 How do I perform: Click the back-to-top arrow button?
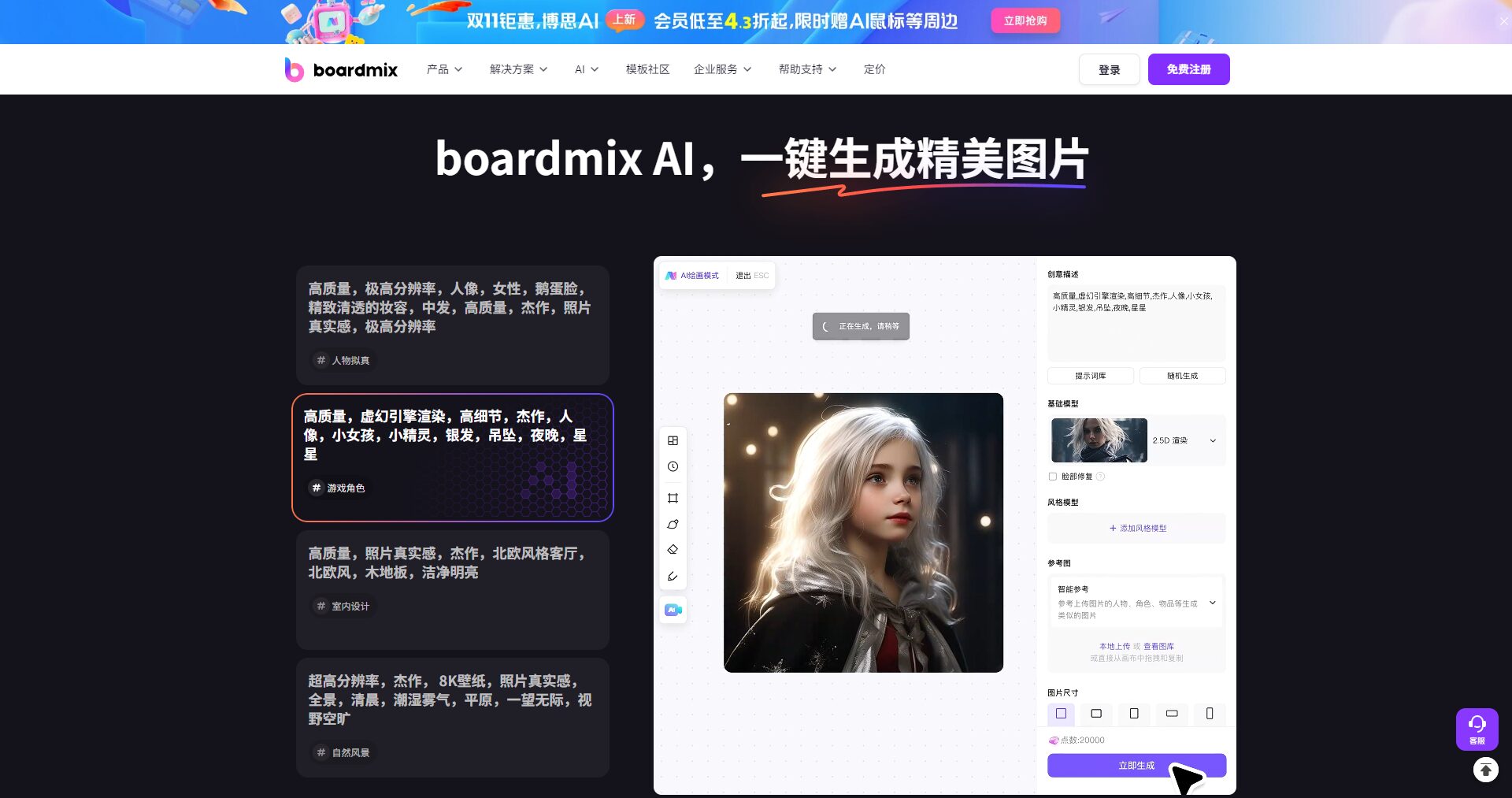[1484, 769]
